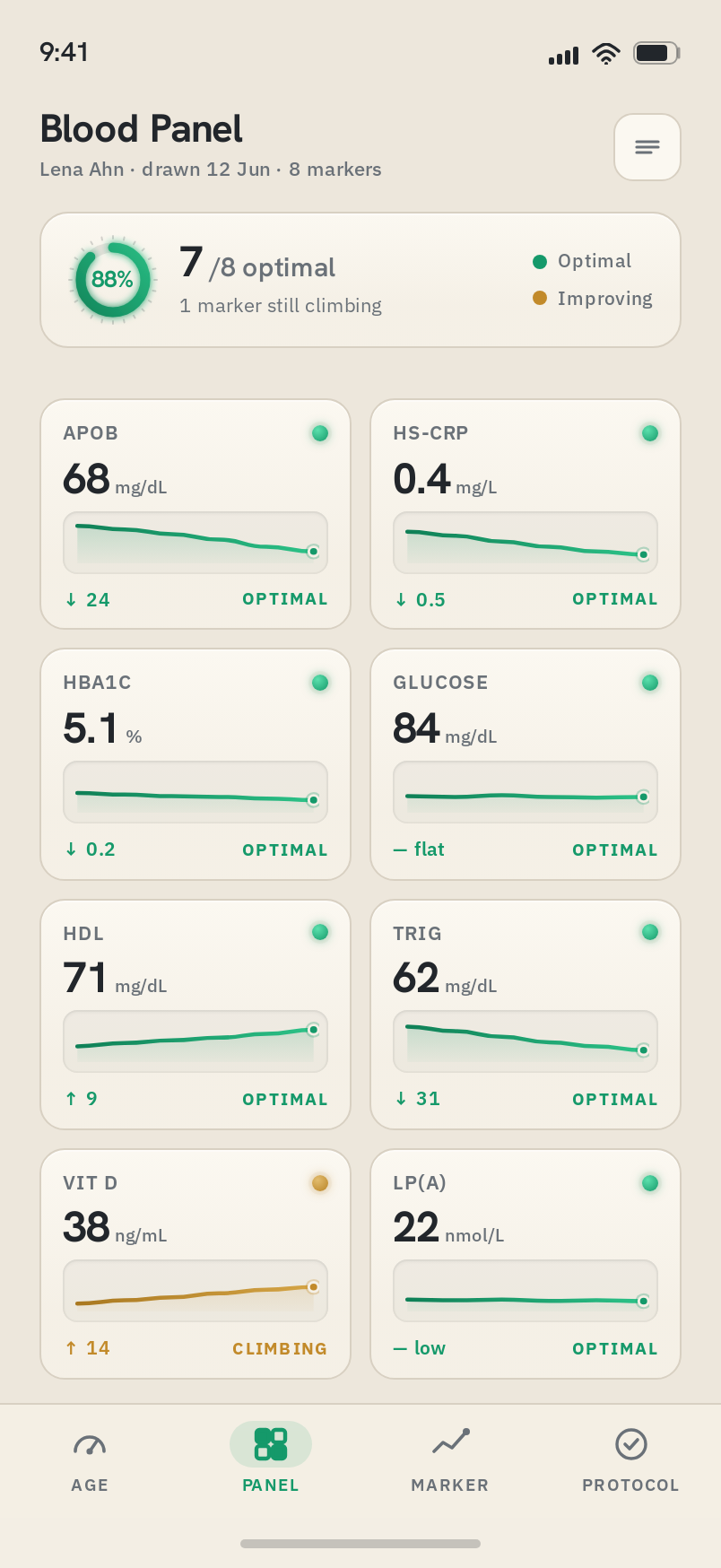
Task: Switch to the Marker tab
Action: pos(450,1459)
